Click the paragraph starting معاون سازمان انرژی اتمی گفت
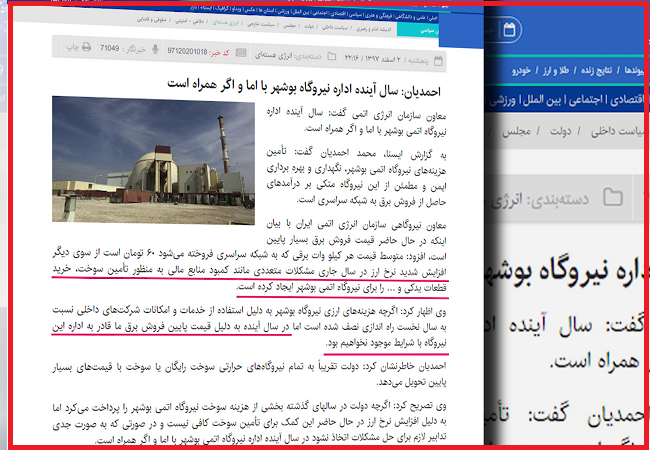 (357, 121)
